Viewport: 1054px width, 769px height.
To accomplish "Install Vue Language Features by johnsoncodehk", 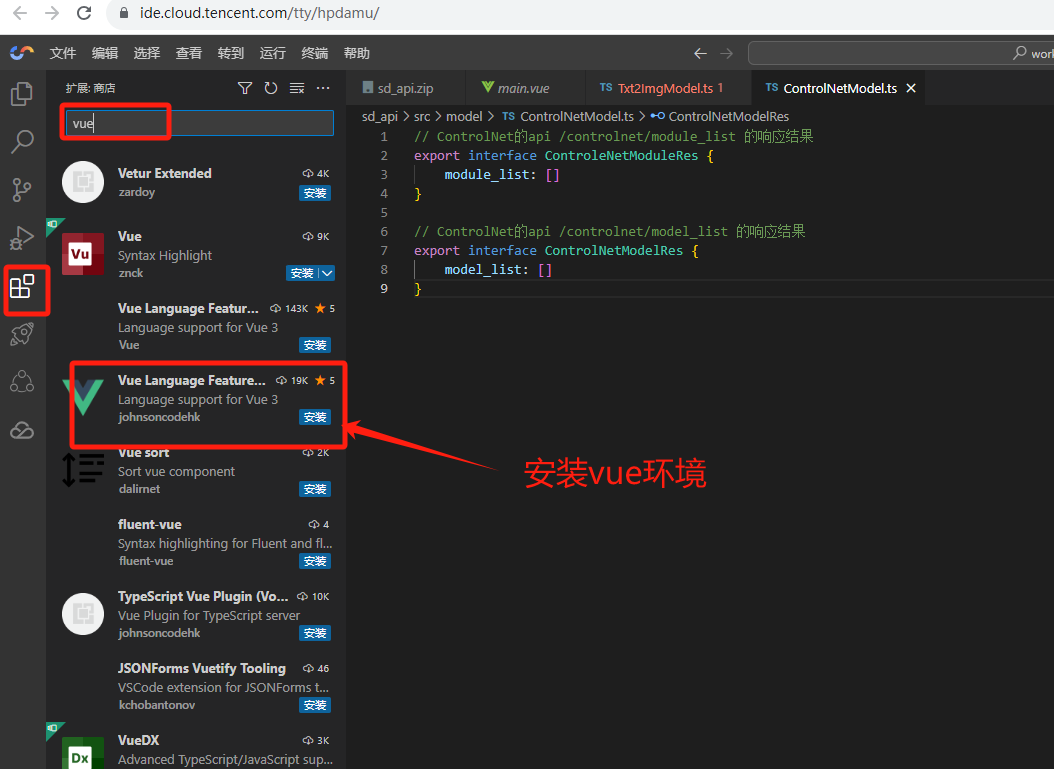I will point(315,417).
